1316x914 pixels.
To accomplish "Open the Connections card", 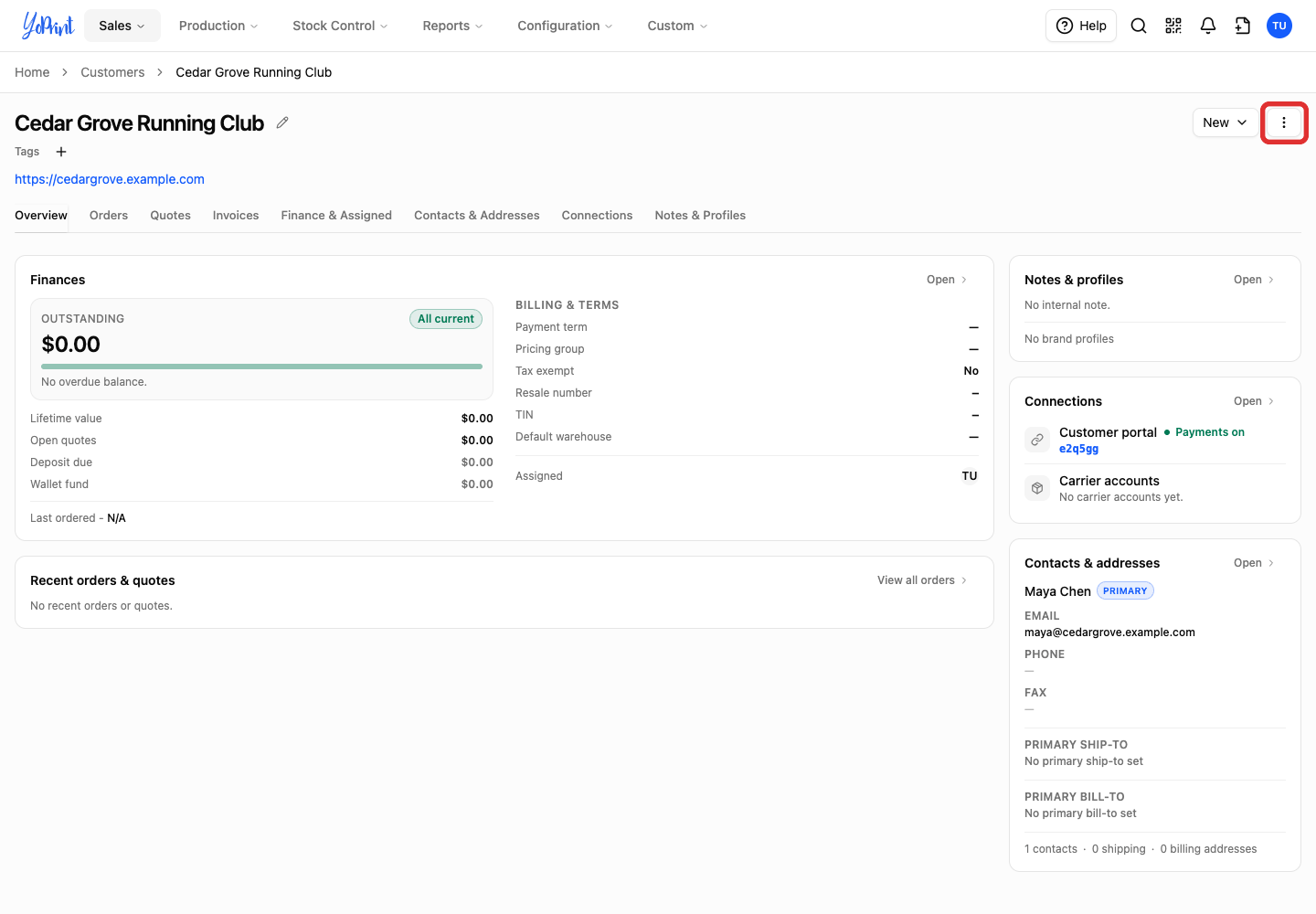I will click(x=1254, y=401).
